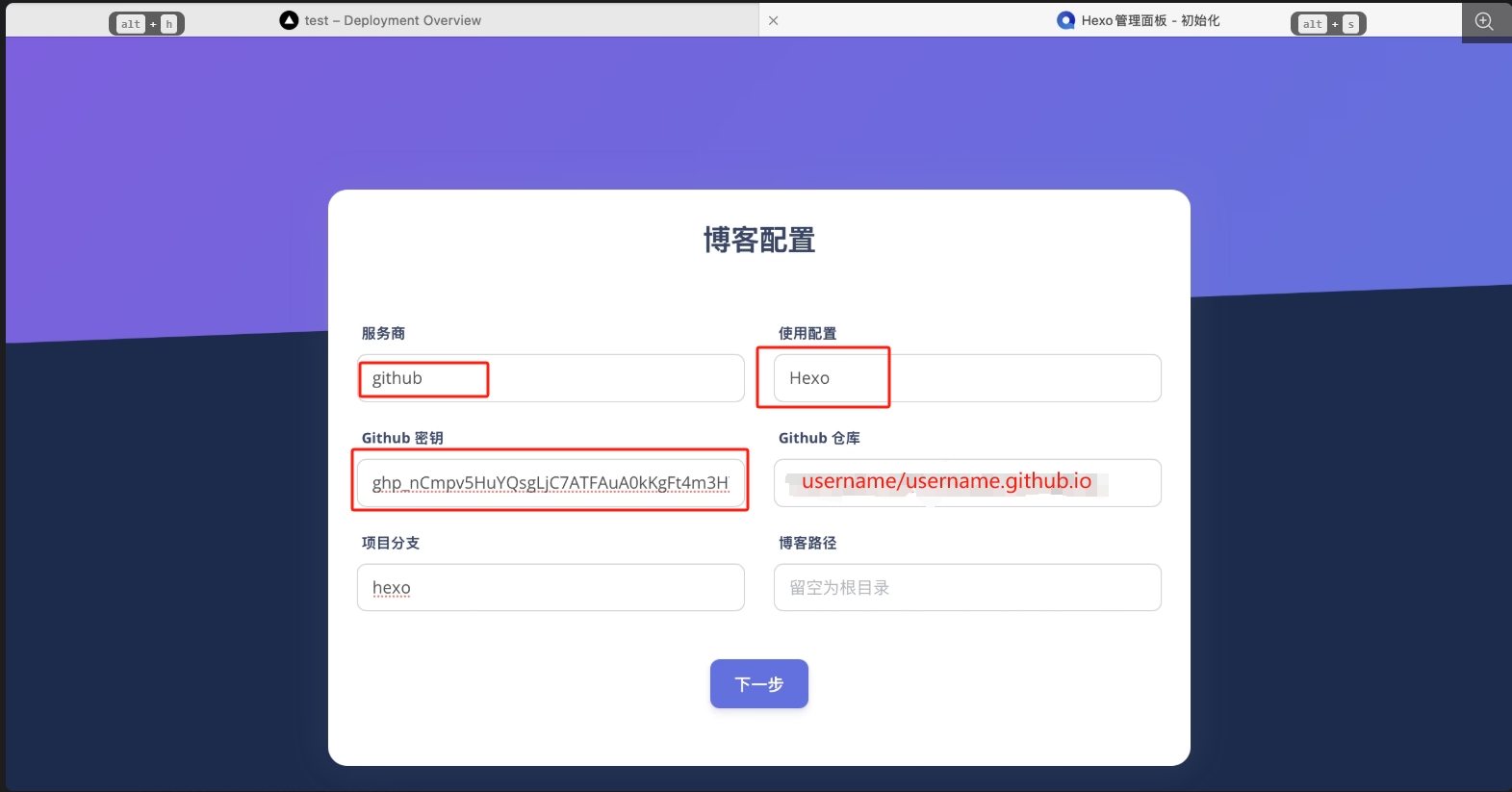Click the 项目分支 label
Screen dimensions: 1512x792
coord(391,543)
